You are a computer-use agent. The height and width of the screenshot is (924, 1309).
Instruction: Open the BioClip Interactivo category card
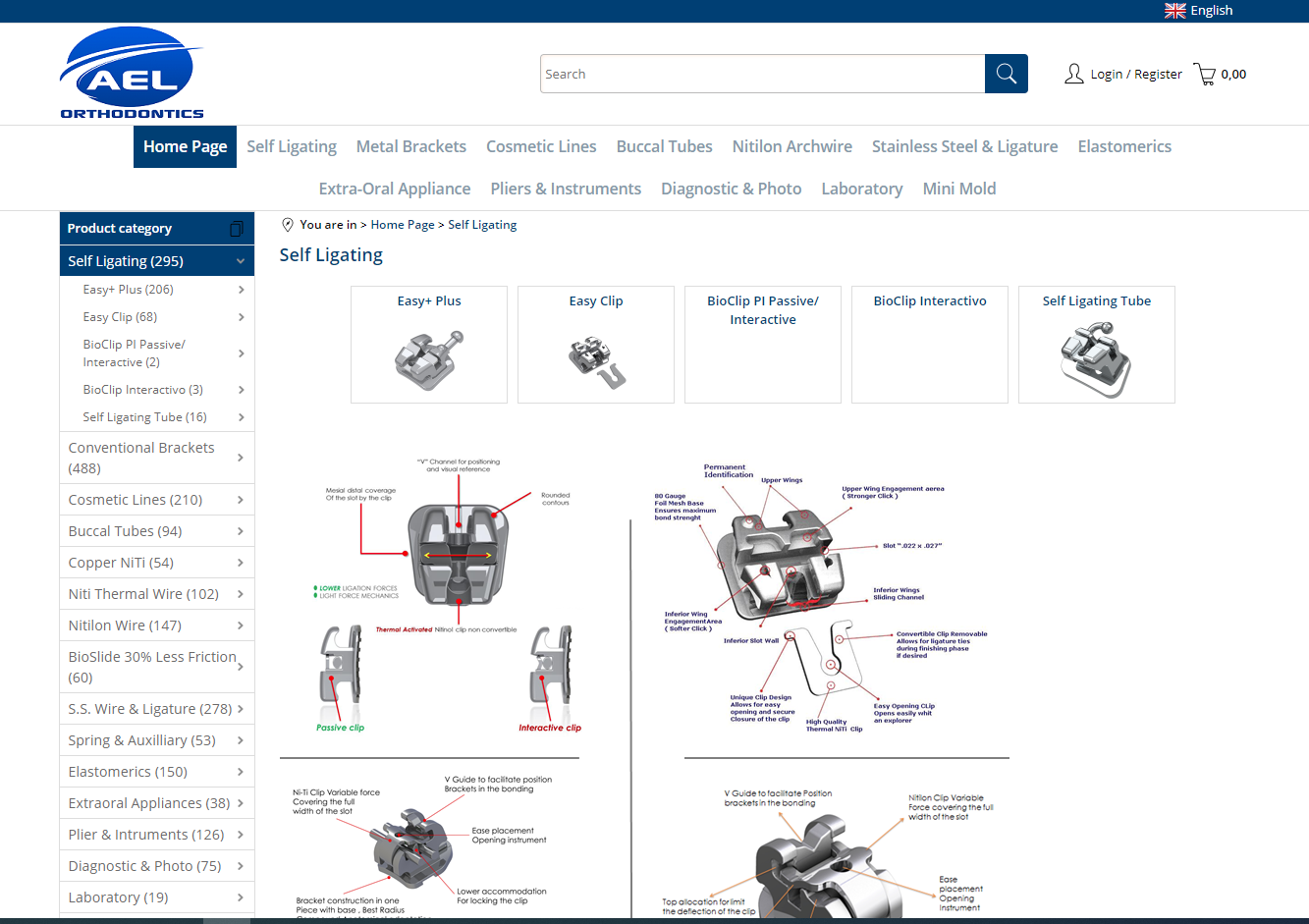930,345
